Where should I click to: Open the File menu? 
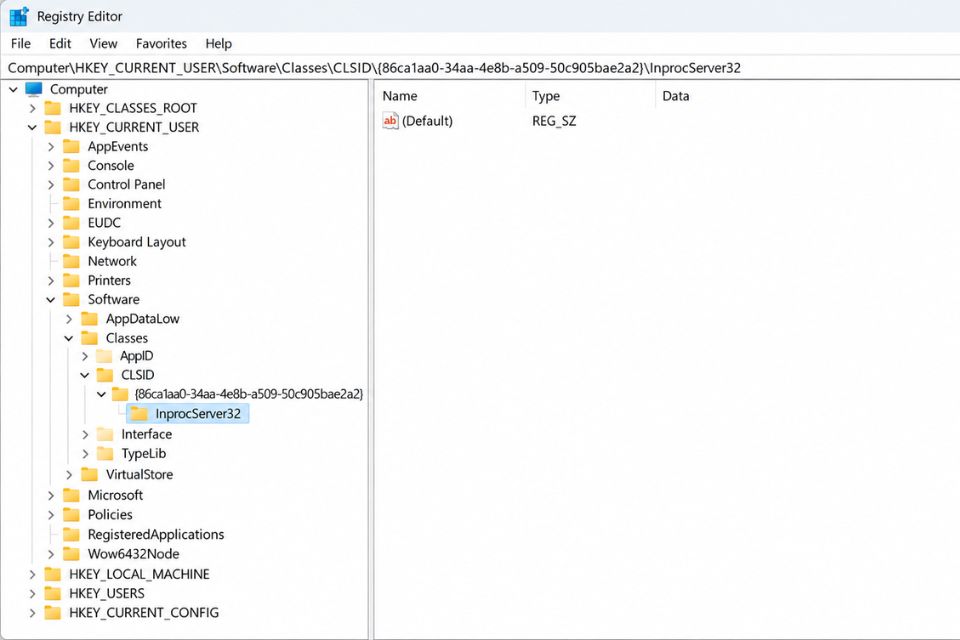tap(21, 43)
